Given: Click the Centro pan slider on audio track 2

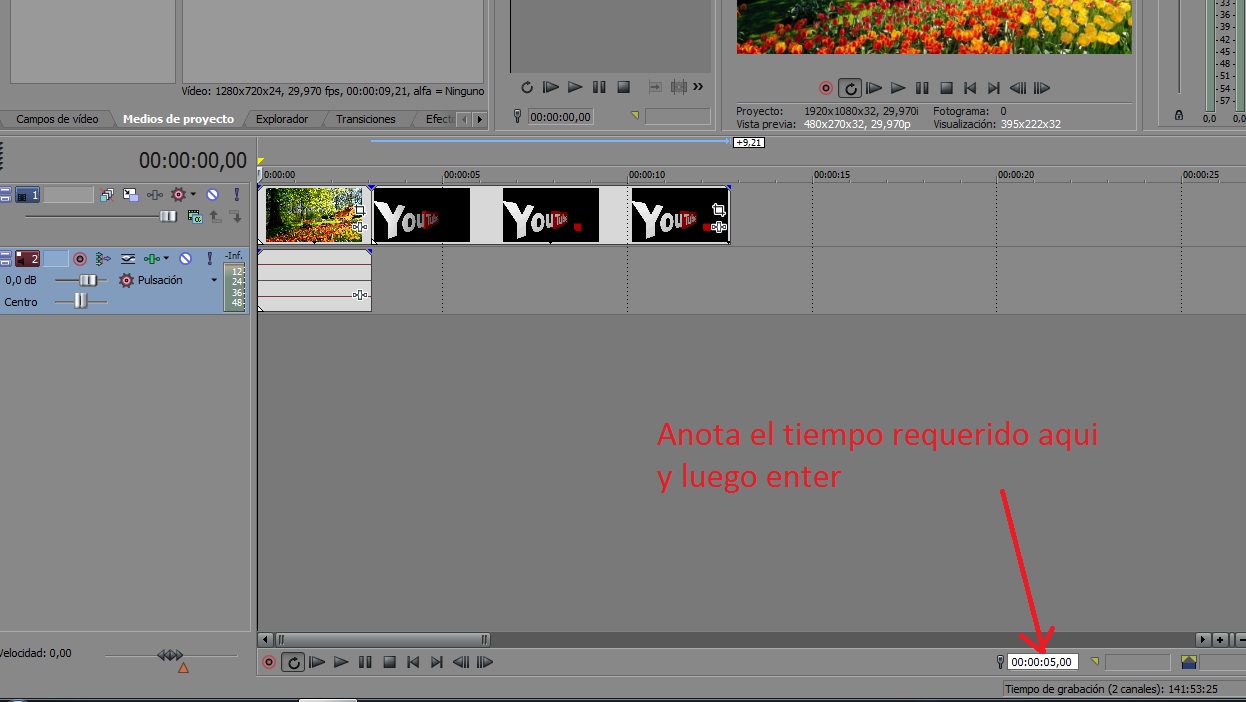Looking at the screenshot, I should tap(80, 301).
